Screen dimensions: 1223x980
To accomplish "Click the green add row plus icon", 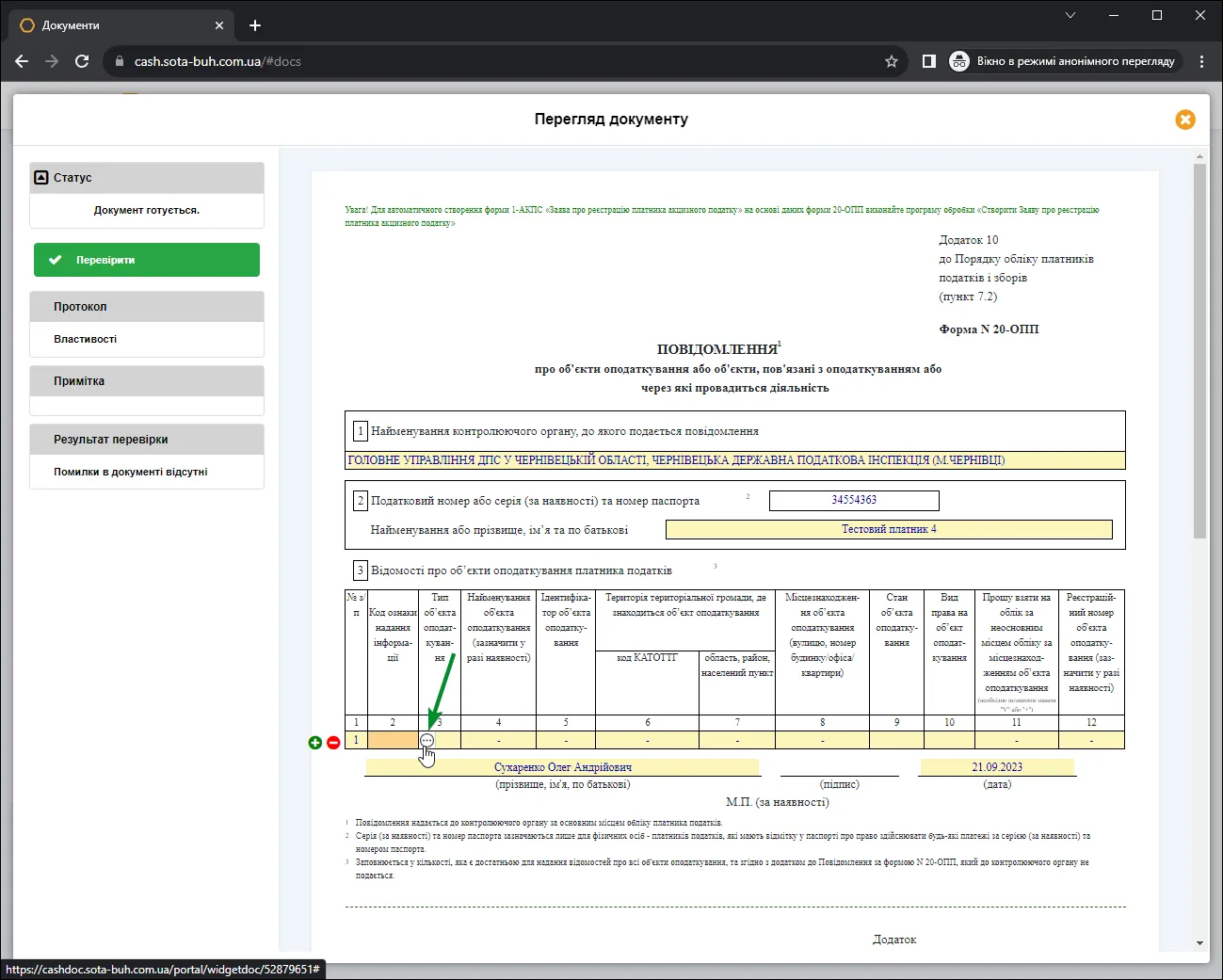I will 315,743.
